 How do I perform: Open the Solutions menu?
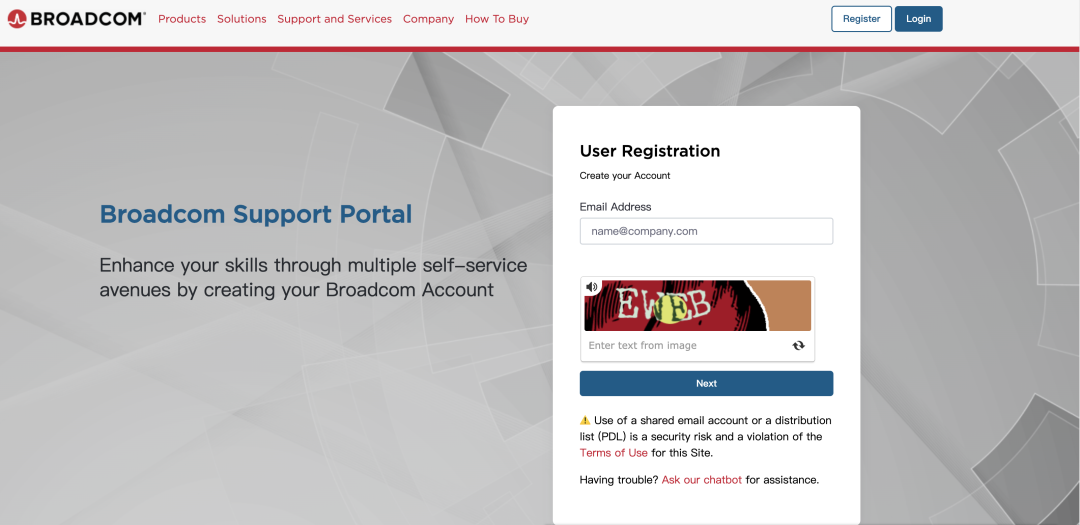point(242,19)
